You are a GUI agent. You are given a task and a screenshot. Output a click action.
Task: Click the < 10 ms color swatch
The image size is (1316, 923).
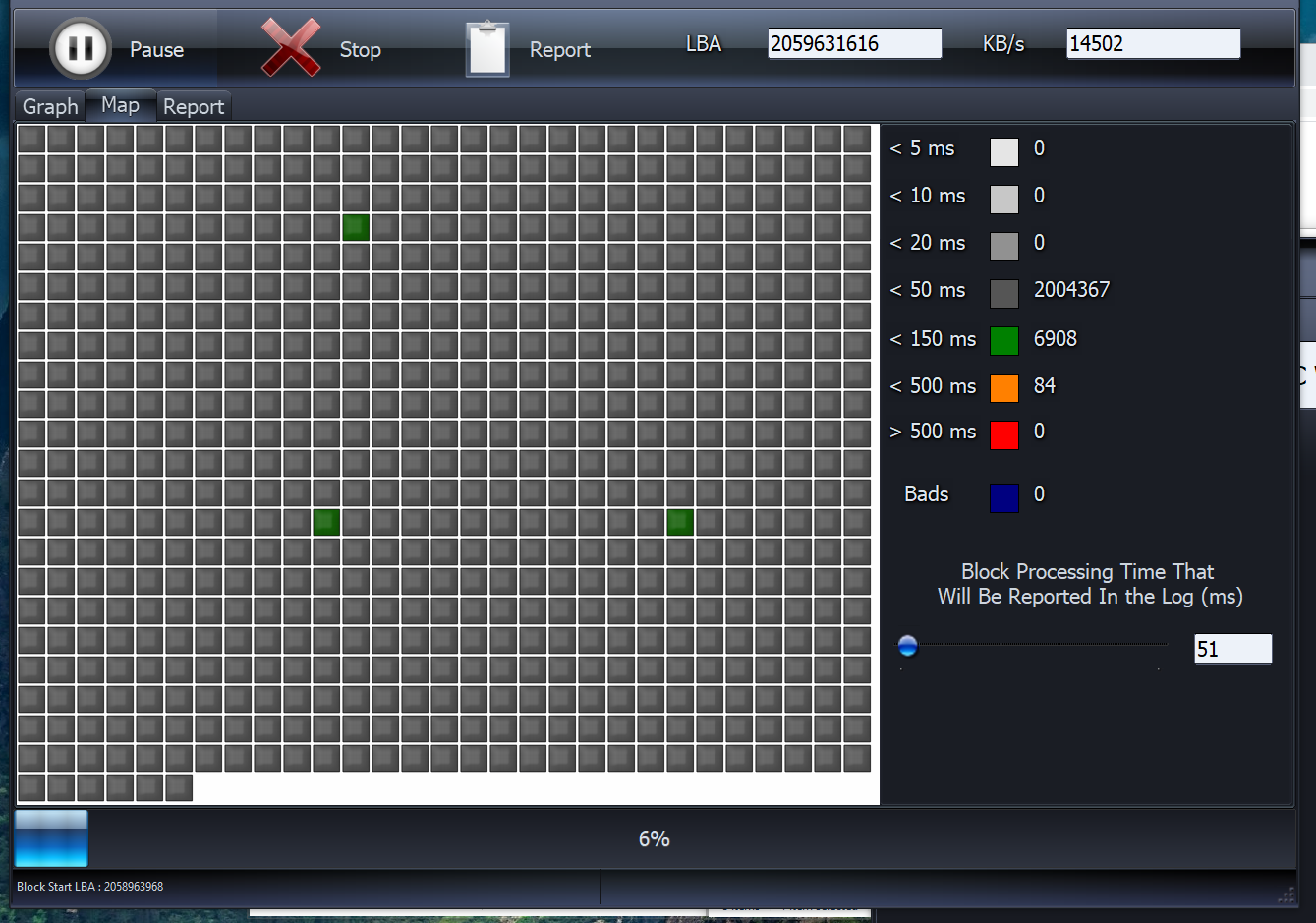[x=1003, y=199]
